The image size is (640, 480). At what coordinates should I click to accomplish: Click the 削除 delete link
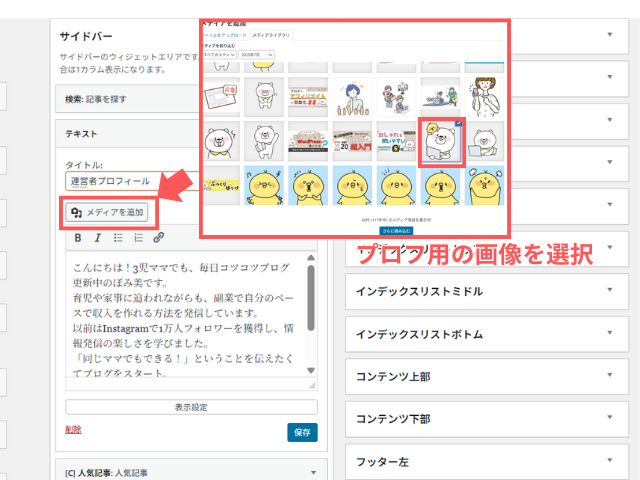pos(73,429)
